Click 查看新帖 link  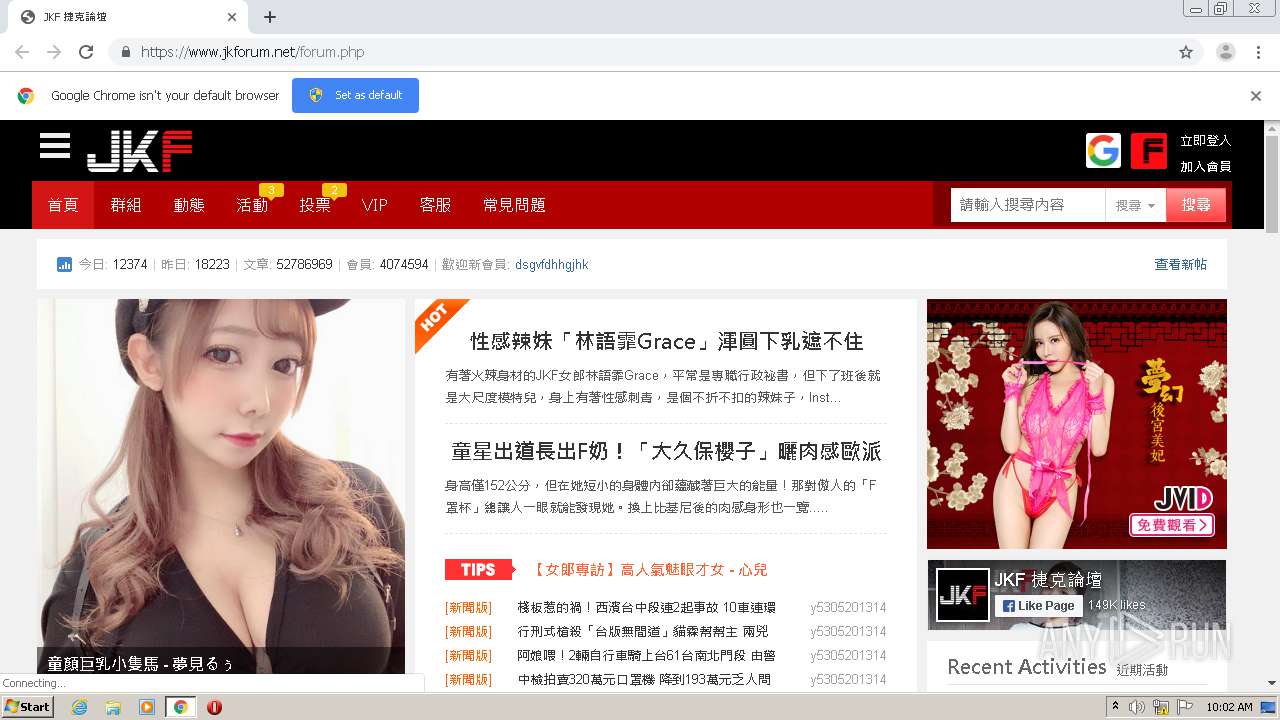pos(1180,265)
